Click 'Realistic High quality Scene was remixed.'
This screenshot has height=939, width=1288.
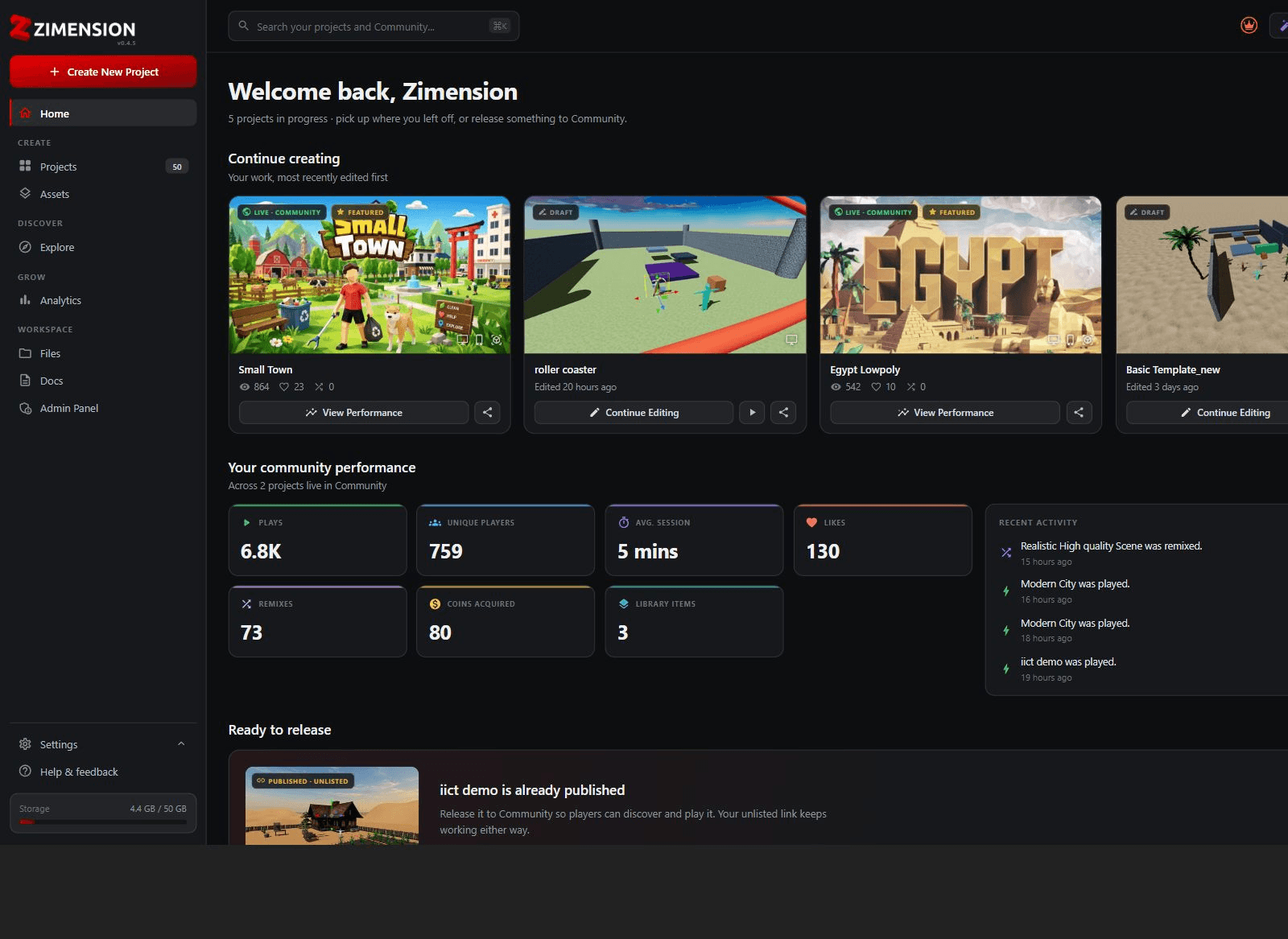1111,546
